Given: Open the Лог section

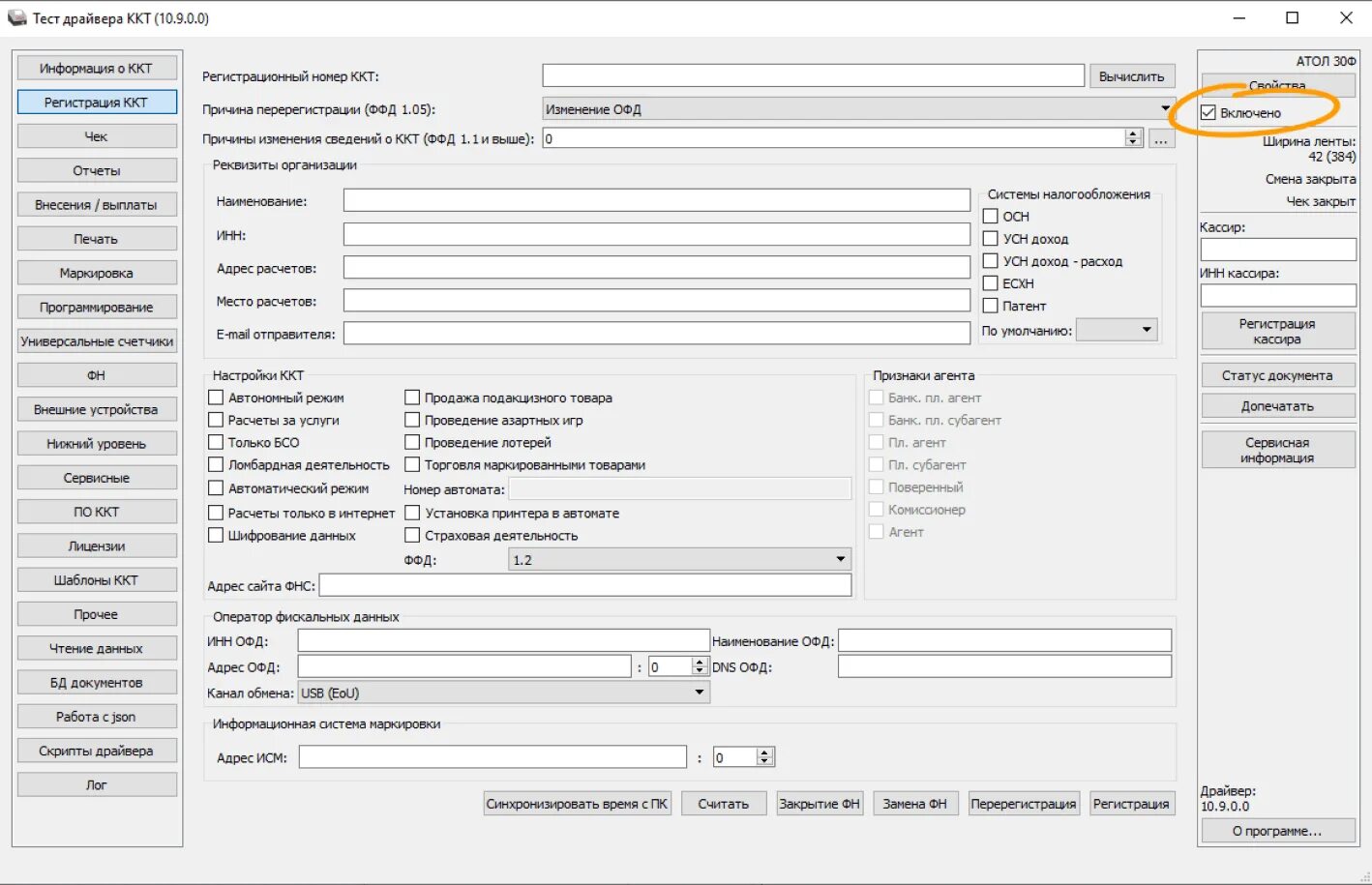Looking at the screenshot, I should [x=97, y=784].
